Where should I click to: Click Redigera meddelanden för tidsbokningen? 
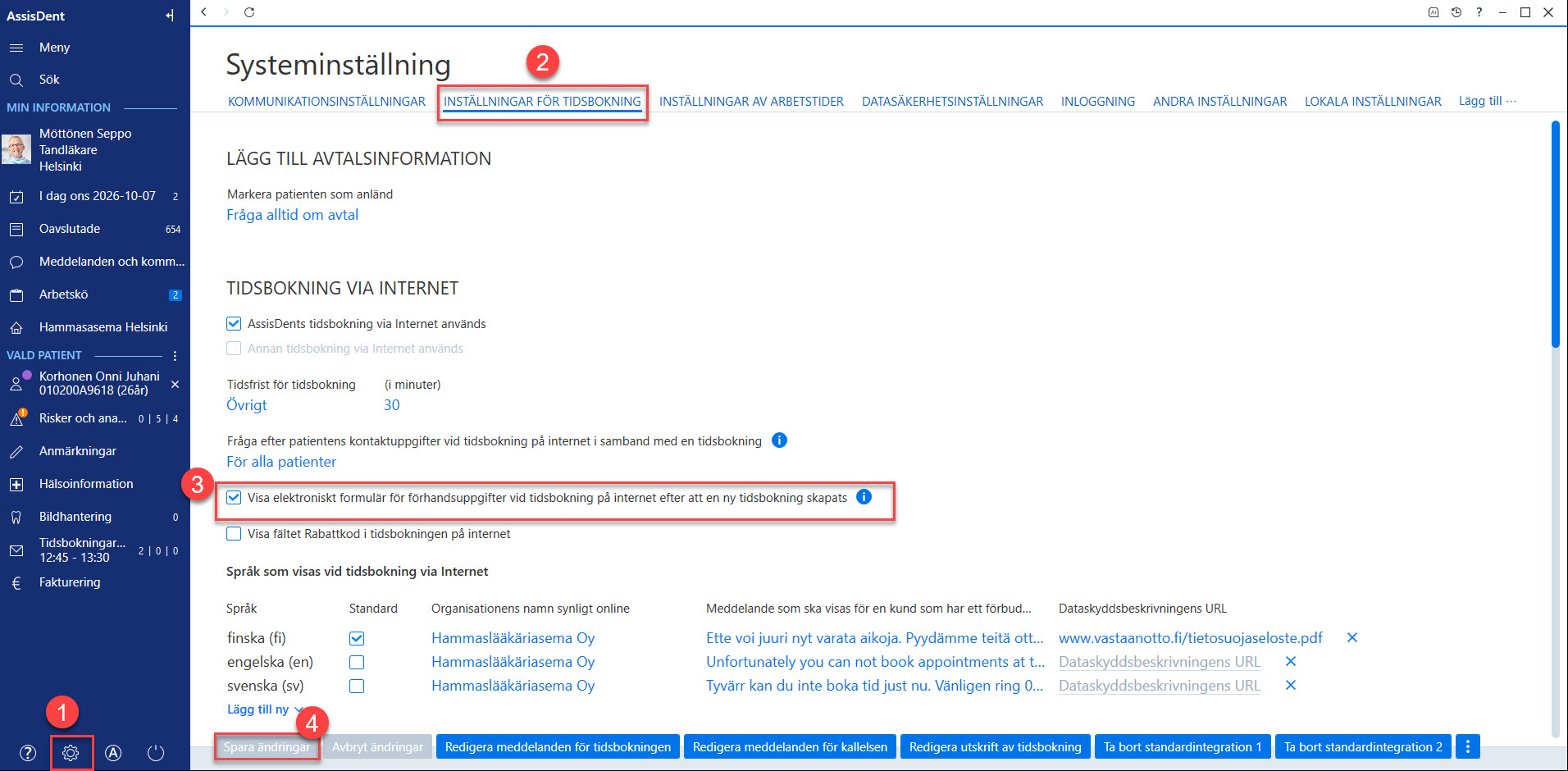click(558, 747)
